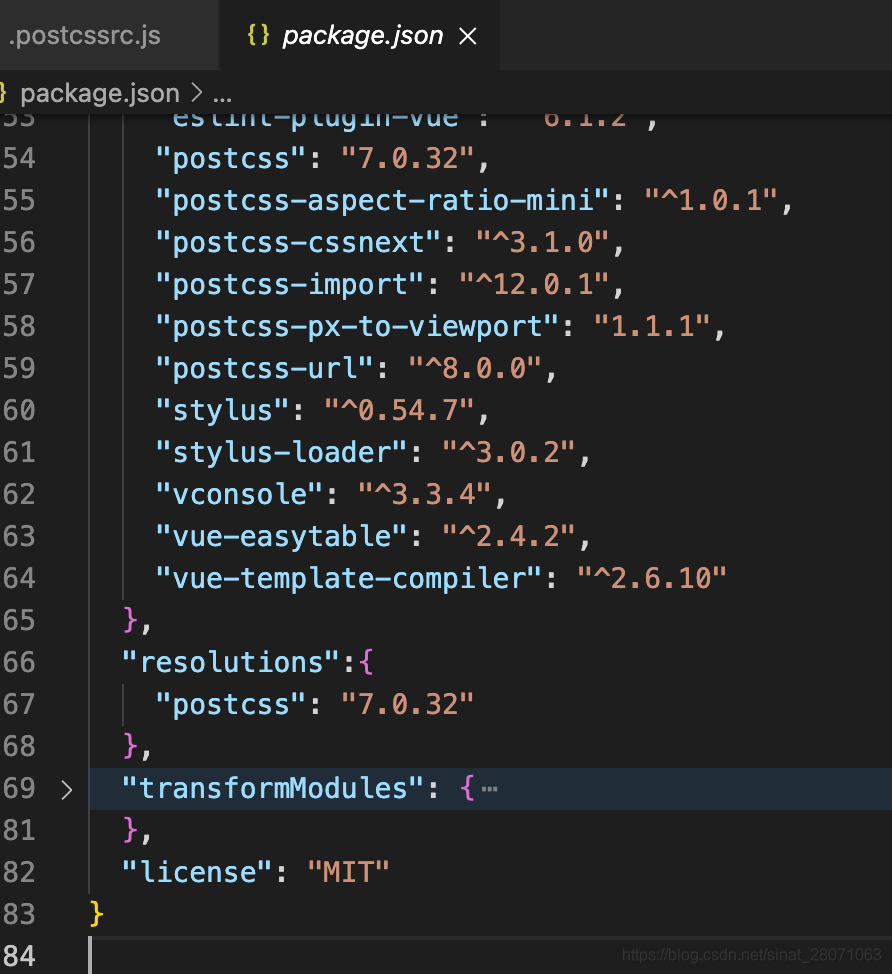Click the "license" key

[197, 872]
